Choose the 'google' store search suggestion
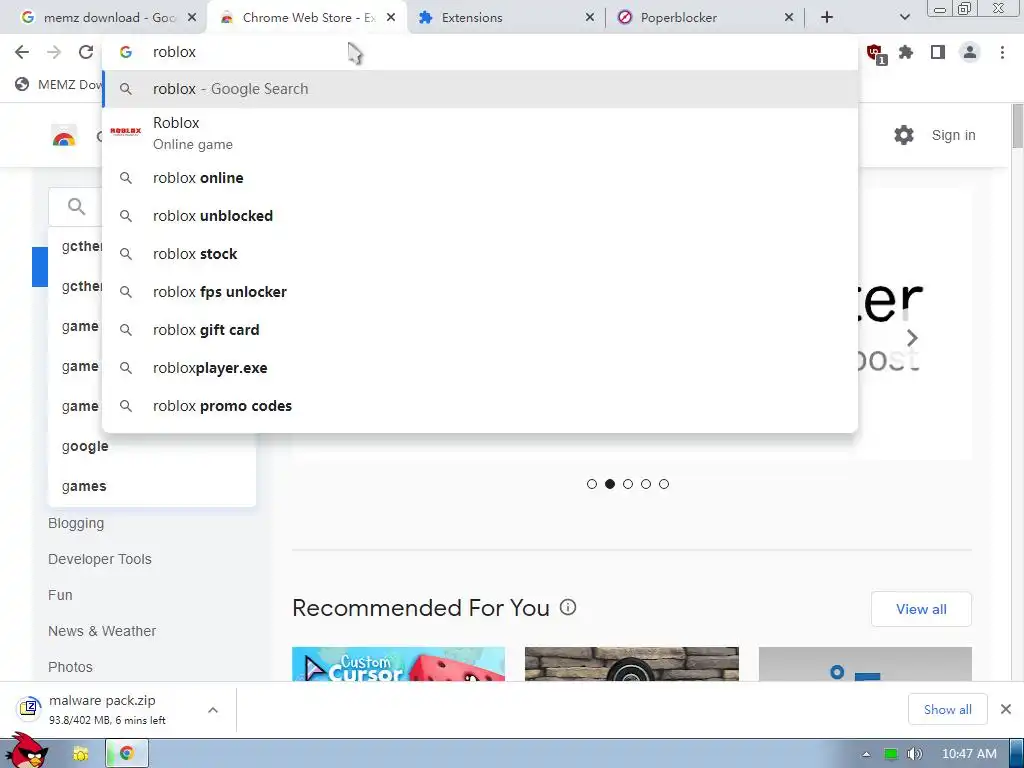 click(152, 446)
